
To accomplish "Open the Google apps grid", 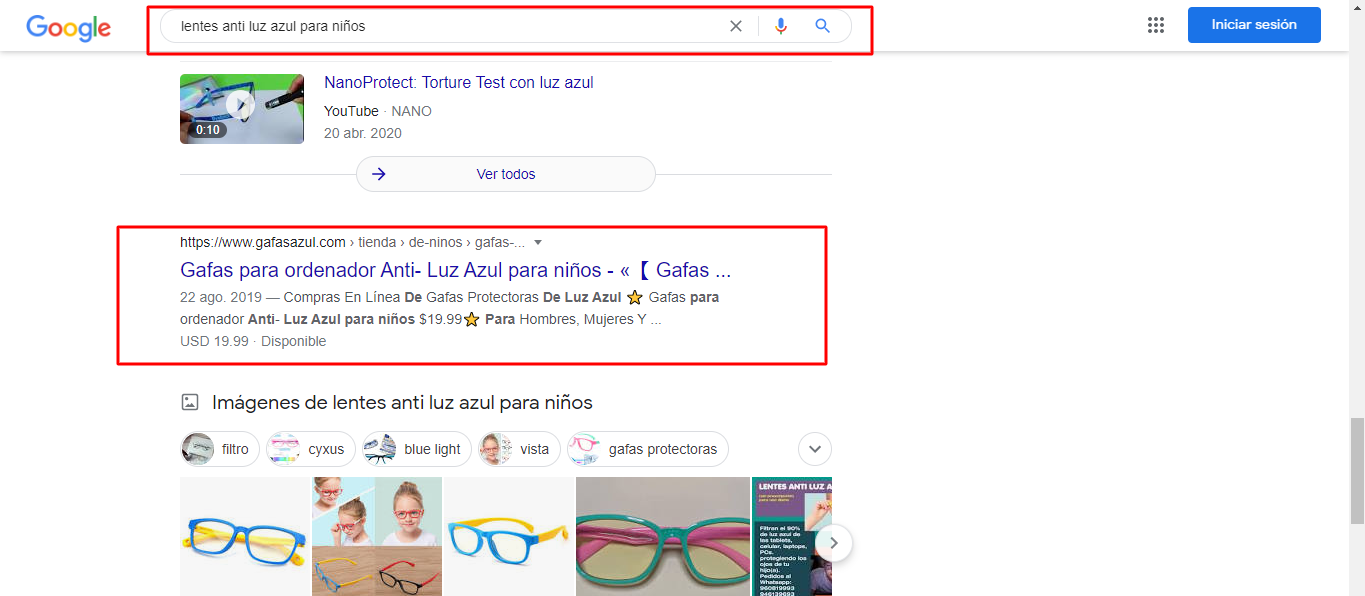I will (1156, 25).
